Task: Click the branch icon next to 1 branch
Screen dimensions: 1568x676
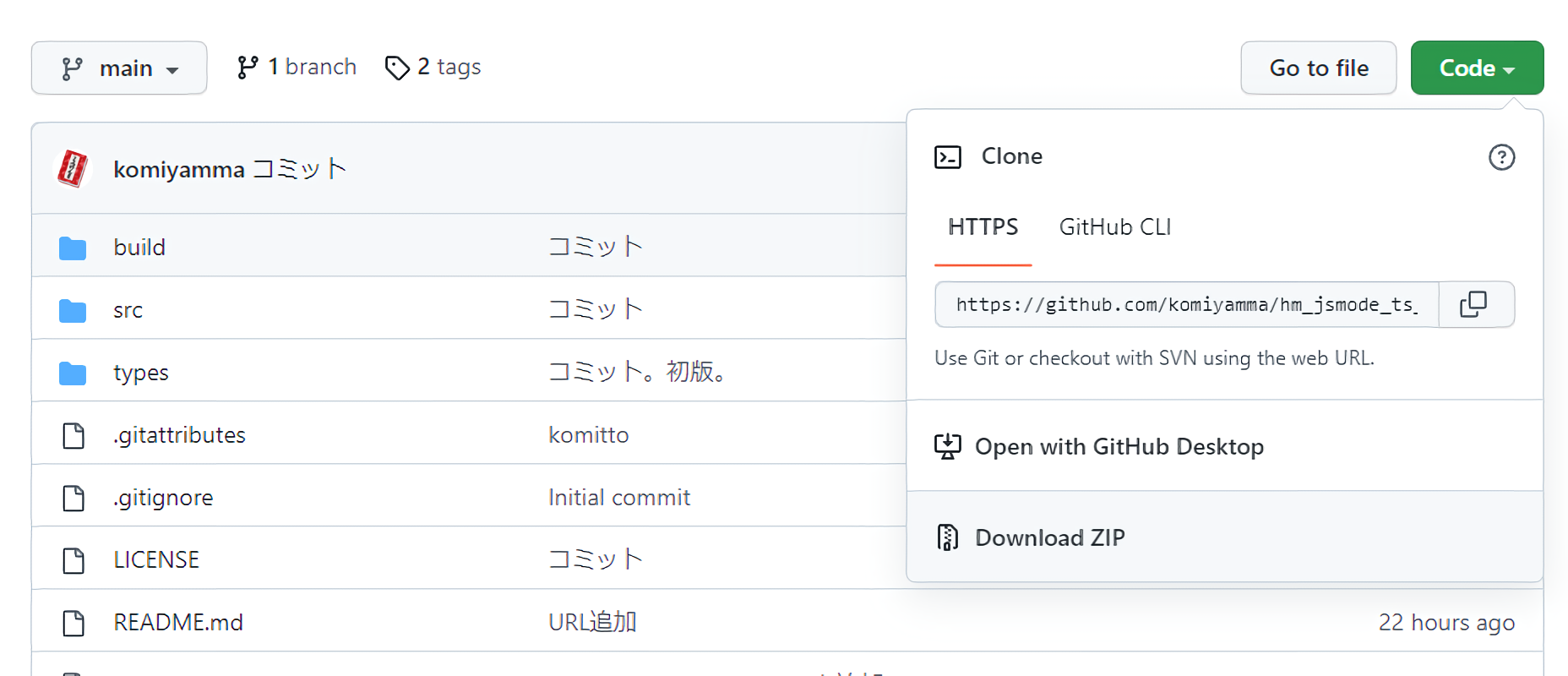Action: (248, 68)
